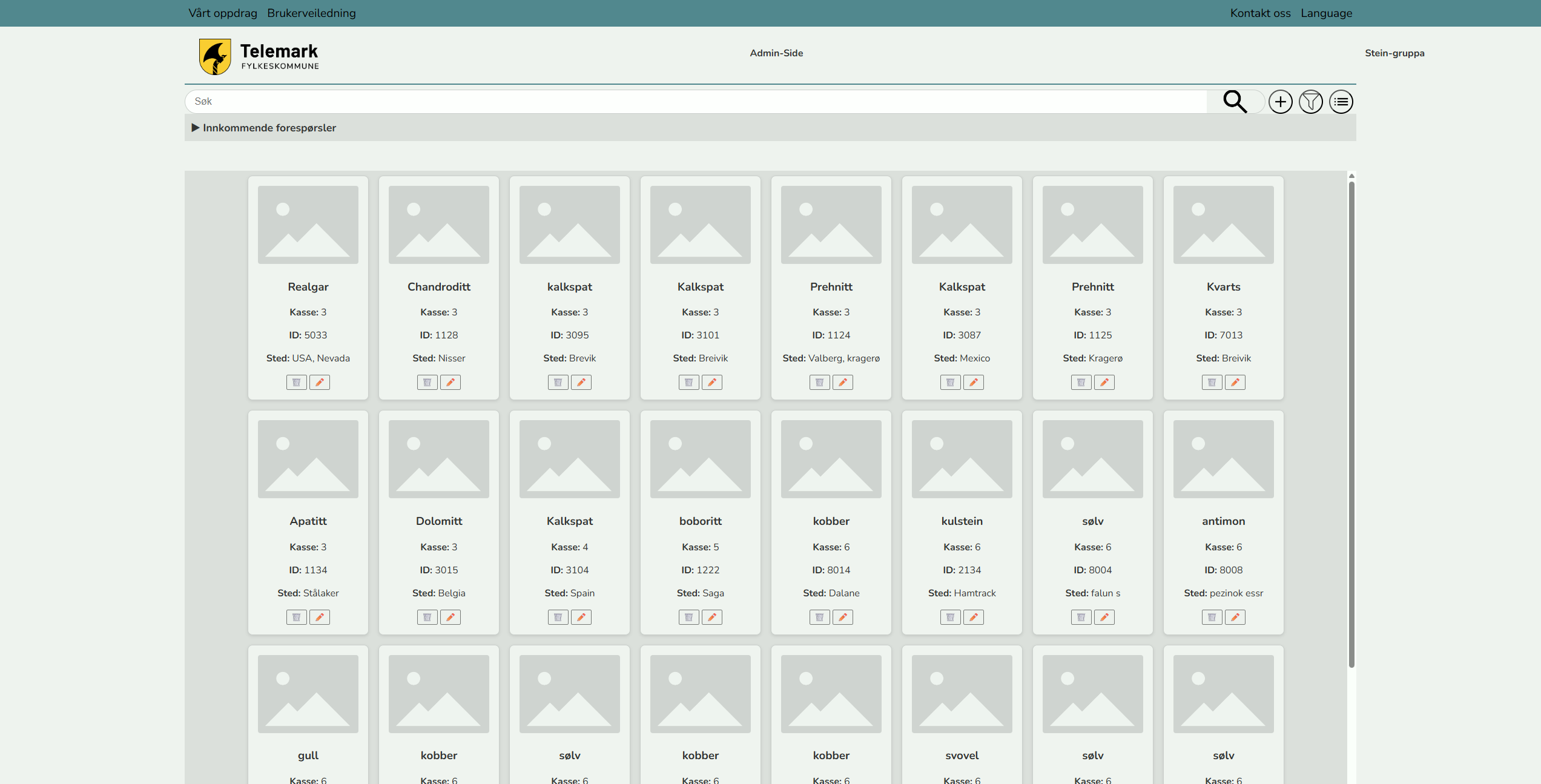Click the kulstein placeholder image thumbnail

962,459
